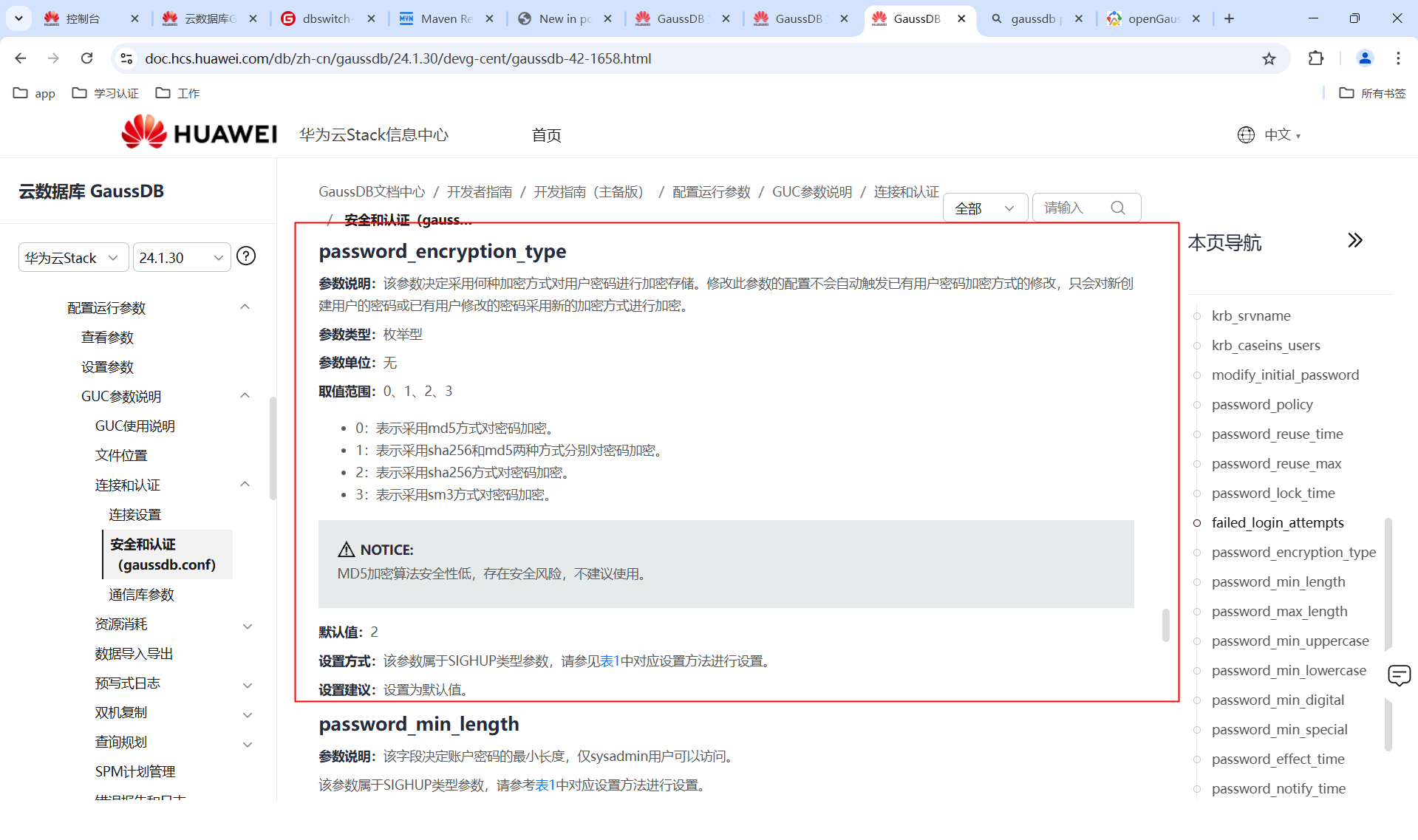Viewport: 1418px width, 840px height.
Task: Jump to password_policy in page navigation
Action: pos(1262,405)
